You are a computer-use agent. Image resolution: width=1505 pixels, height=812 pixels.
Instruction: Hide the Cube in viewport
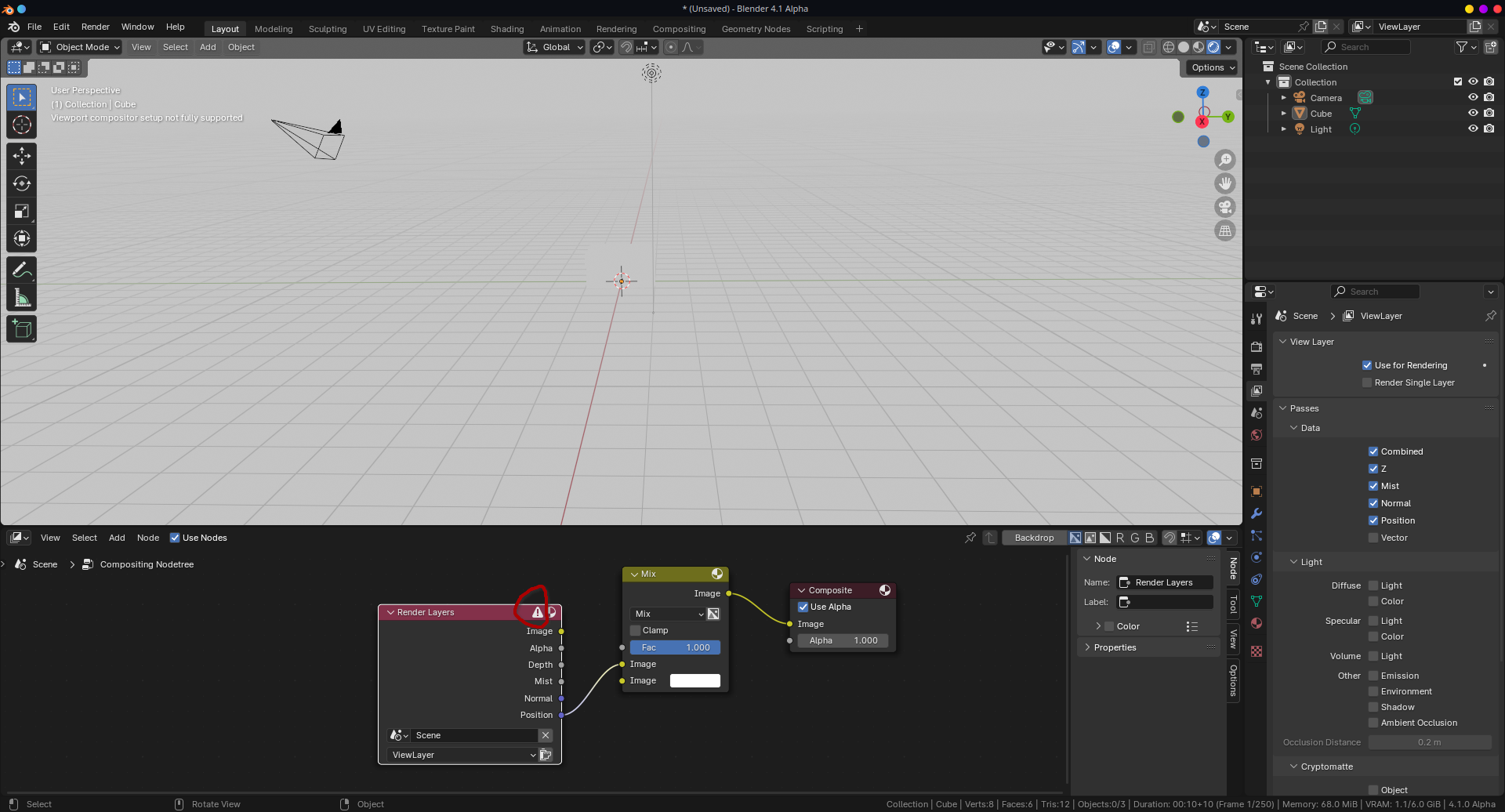[x=1473, y=113]
